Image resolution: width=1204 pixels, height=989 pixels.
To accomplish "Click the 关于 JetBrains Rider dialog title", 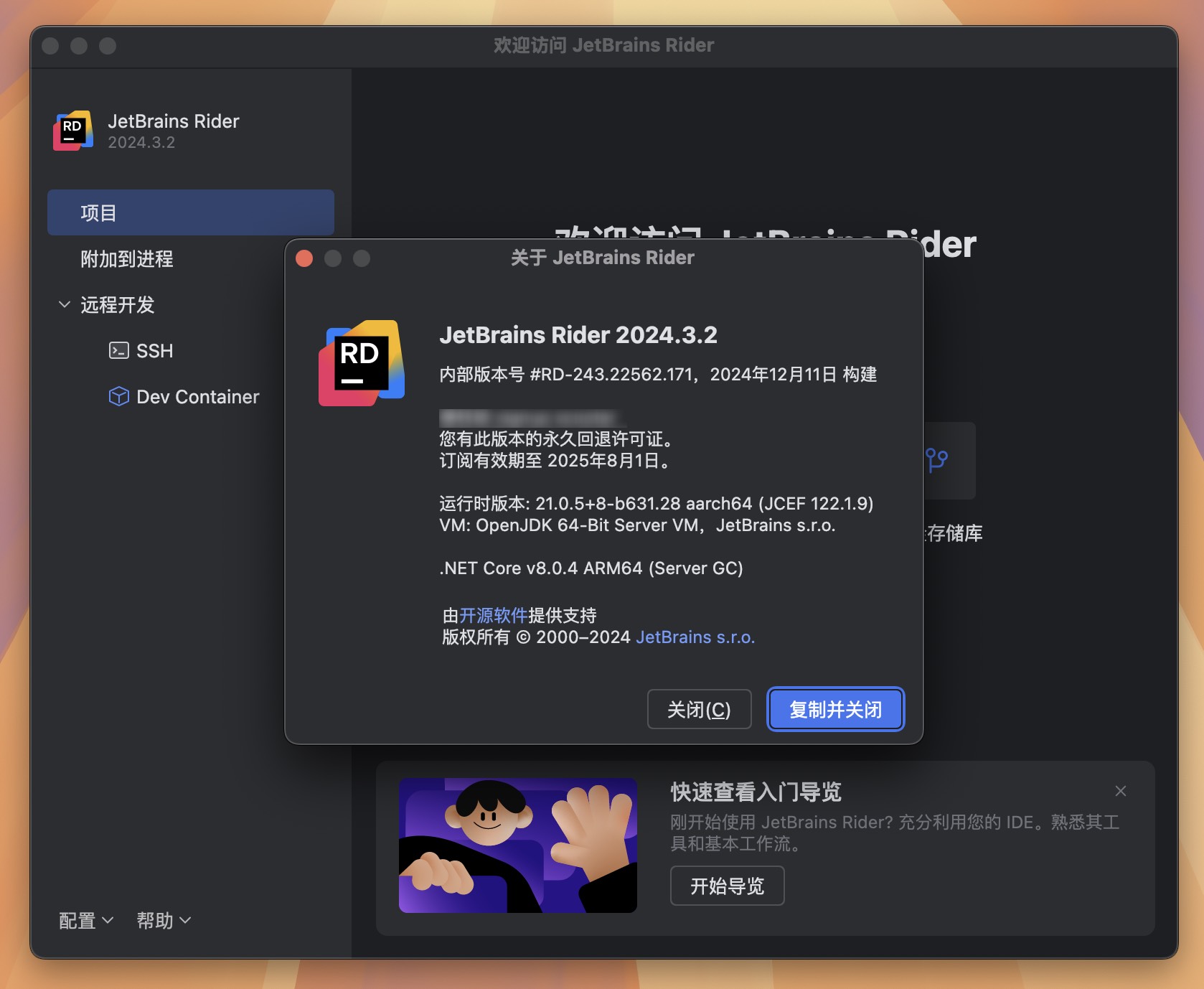I will click(x=603, y=258).
